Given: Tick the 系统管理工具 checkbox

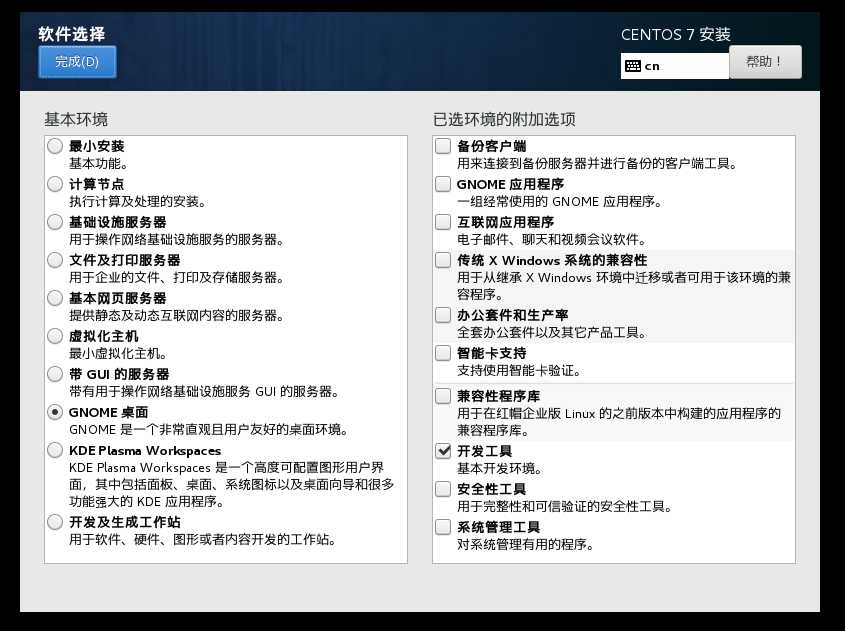Looking at the screenshot, I should pyautogui.click(x=443, y=527).
